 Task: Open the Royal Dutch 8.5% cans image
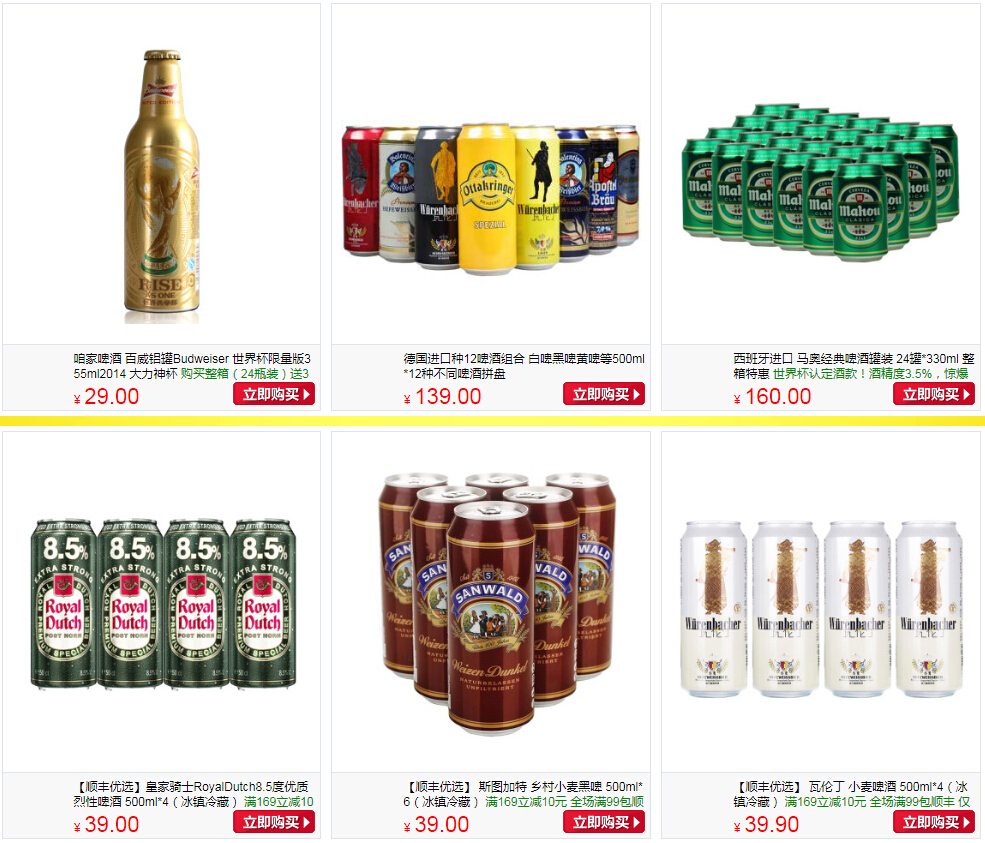[163, 604]
